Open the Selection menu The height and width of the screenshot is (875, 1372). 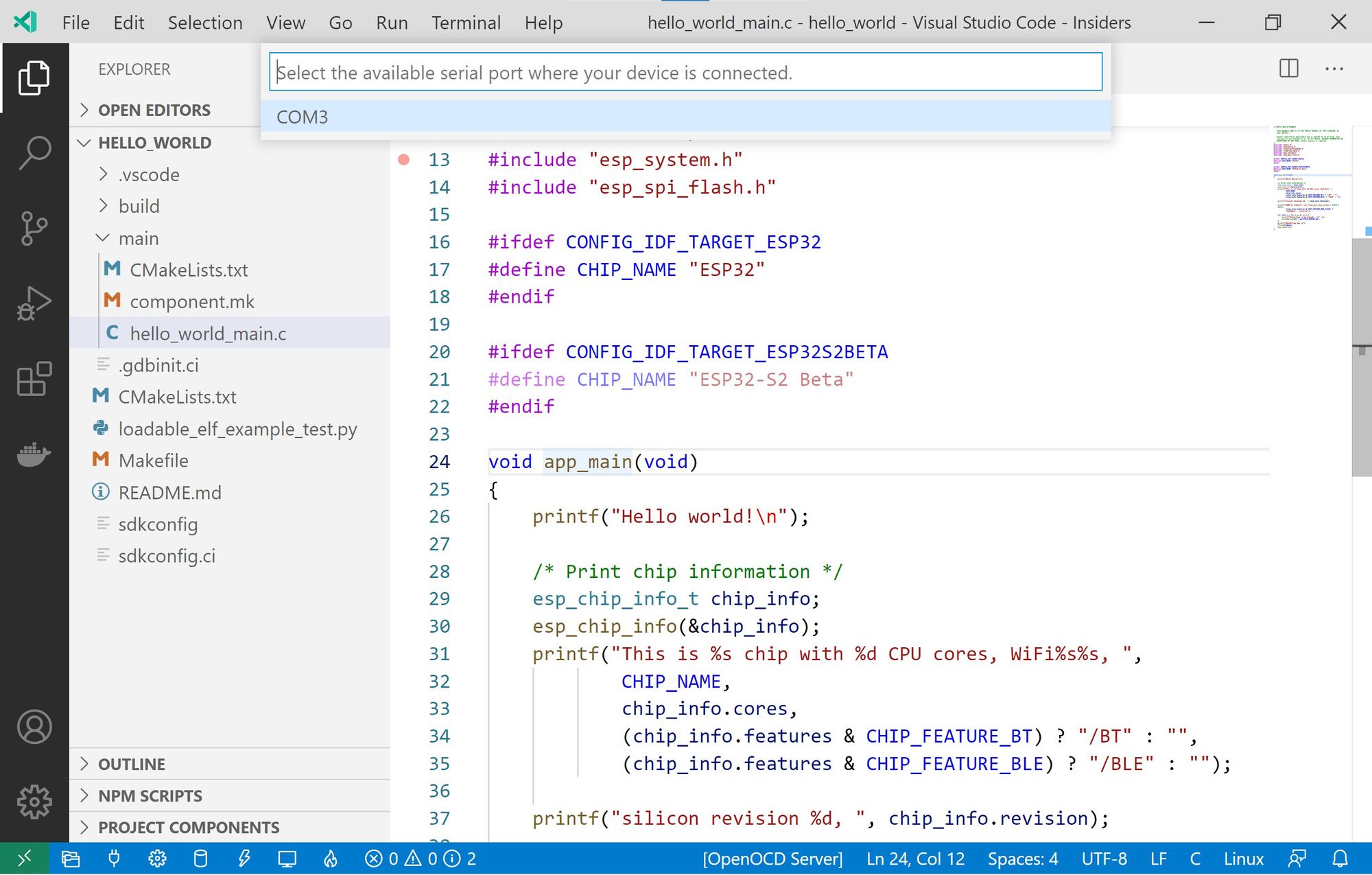[205, 23]
